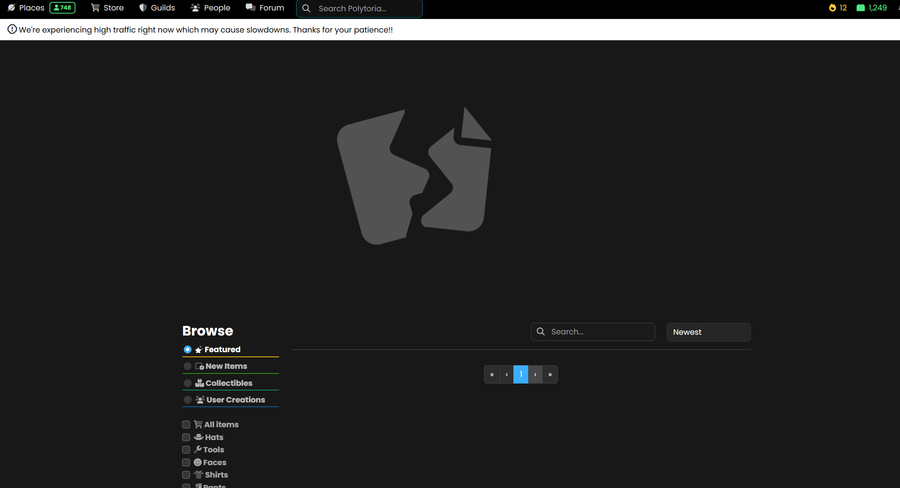The image size is (900, 488).
Task: Select the Collectibles radio option
Action: (x=187, y=383)
